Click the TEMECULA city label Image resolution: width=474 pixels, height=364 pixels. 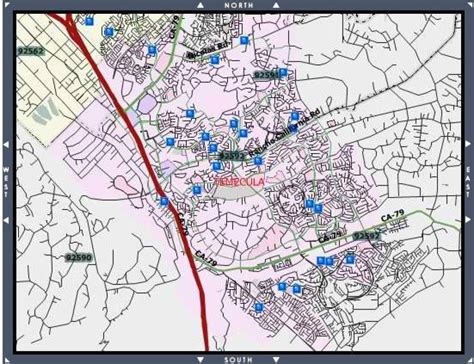coord(240,182)
